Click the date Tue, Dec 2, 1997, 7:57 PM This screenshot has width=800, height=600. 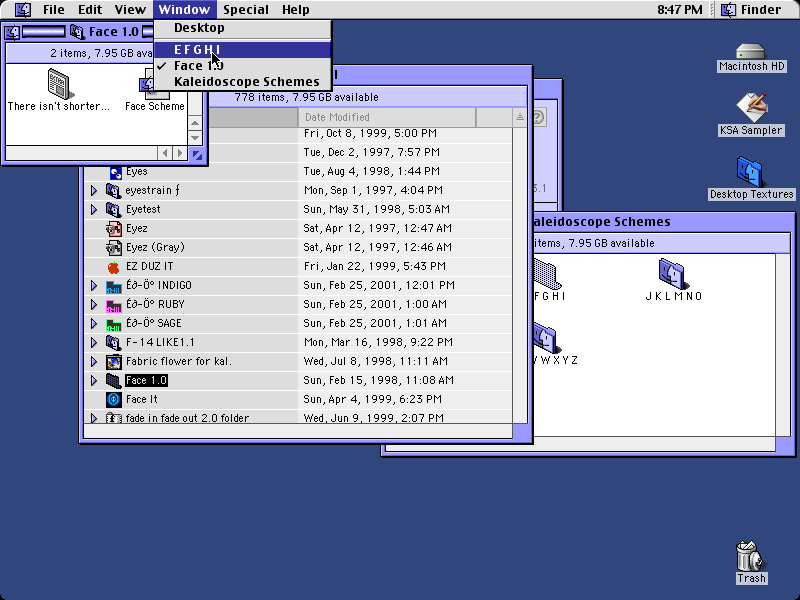371,152
